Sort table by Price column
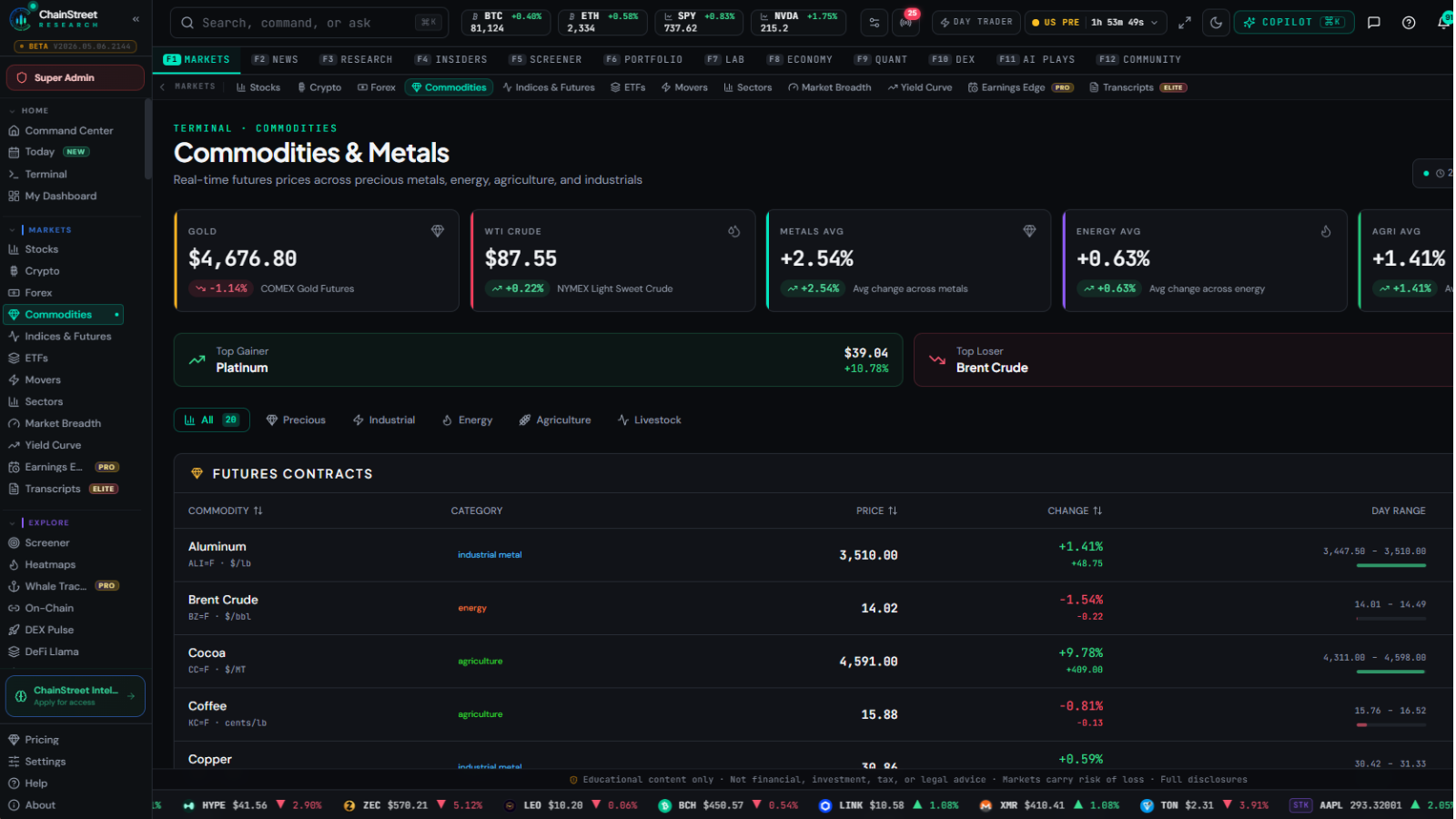Viewport: 1456px width, 819px height. [876, 511]
